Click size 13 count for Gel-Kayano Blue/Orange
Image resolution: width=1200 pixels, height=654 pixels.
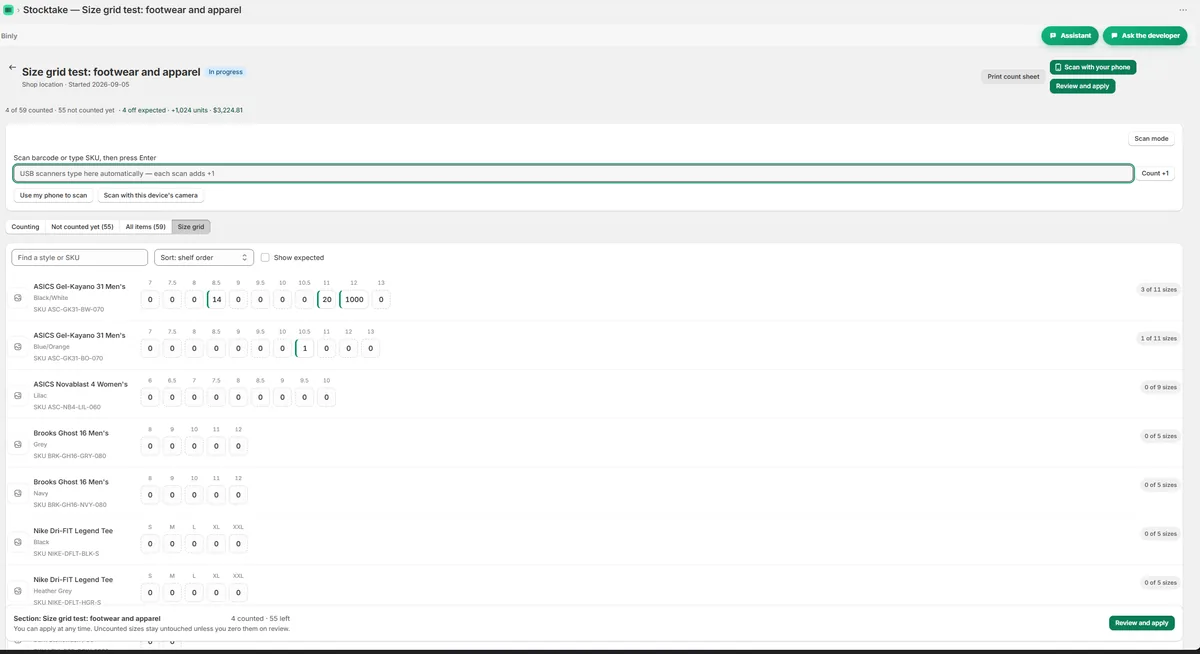click(x=370, y=348)
